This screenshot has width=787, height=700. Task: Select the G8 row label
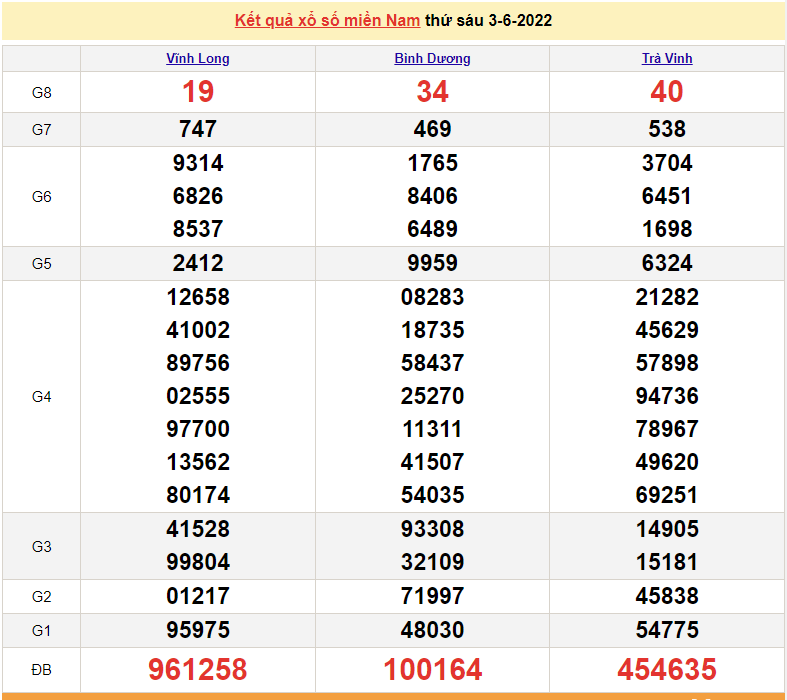tap(41, 93)
